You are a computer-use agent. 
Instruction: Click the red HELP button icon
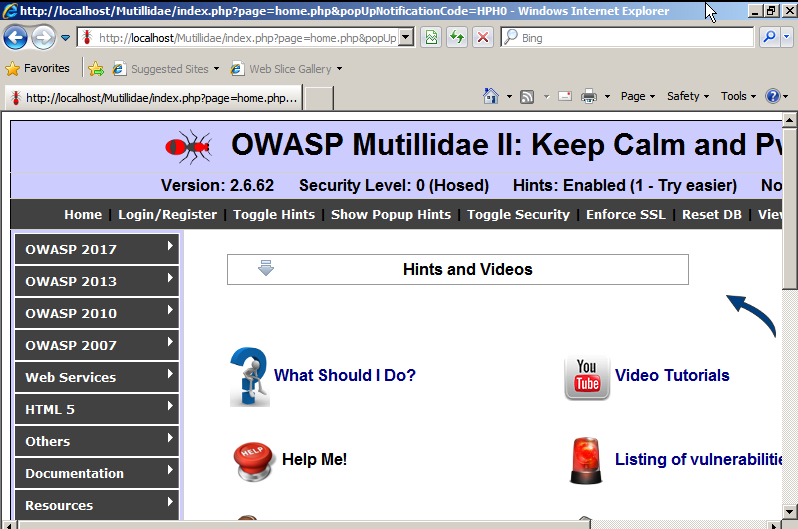(253, 461)
